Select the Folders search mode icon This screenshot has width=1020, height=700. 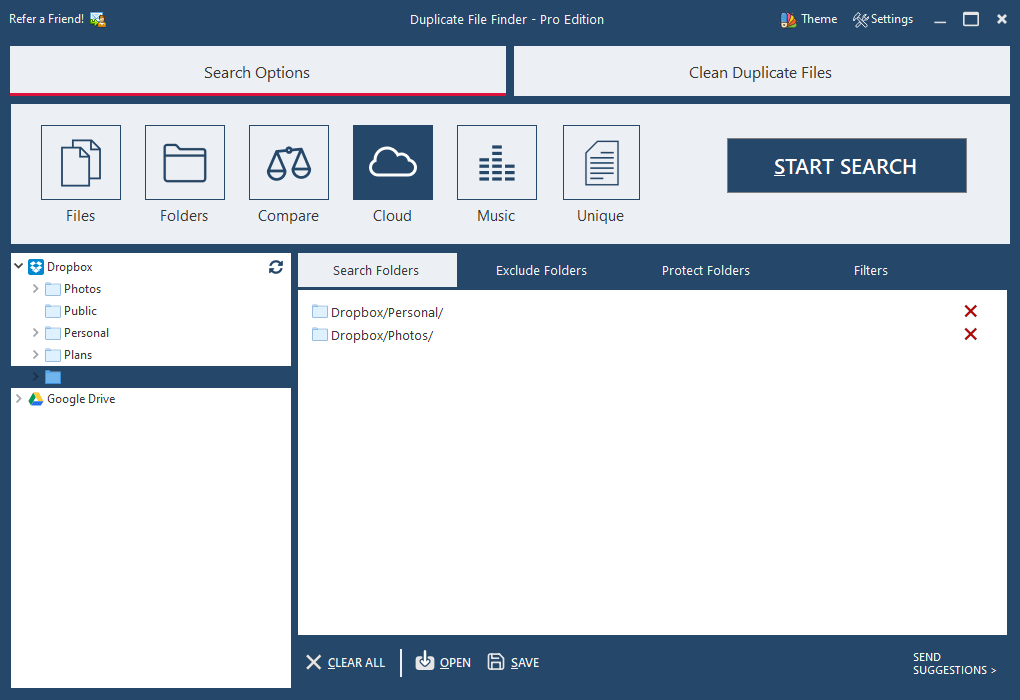185,163
